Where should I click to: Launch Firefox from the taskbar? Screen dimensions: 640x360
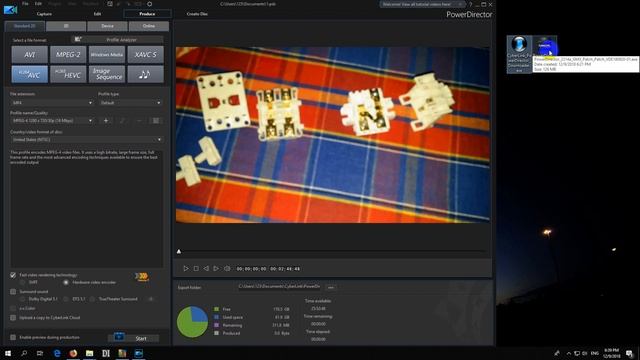pyautogui.click(x=73, y=353)
